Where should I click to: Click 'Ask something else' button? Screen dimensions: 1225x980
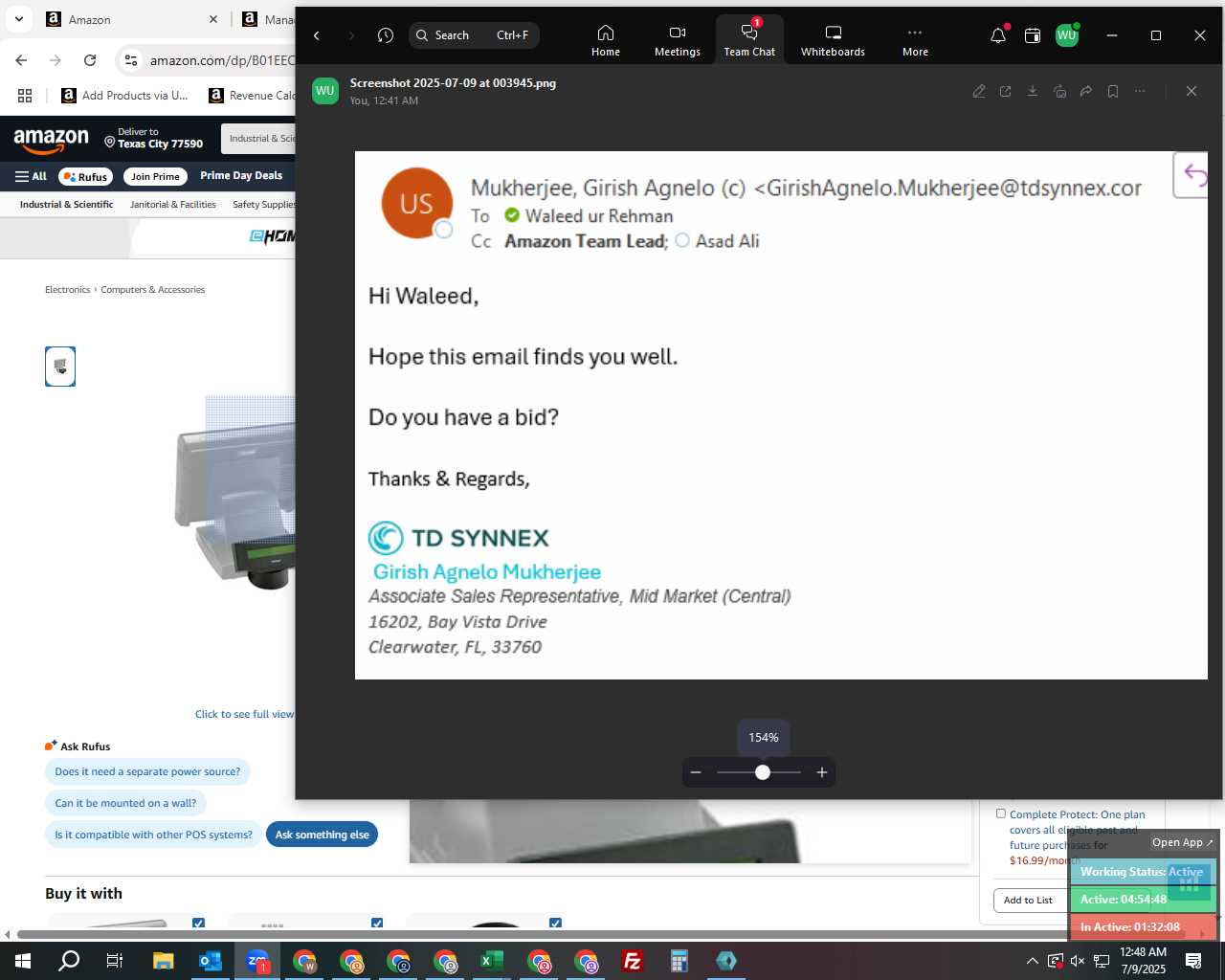coord(322,835)
